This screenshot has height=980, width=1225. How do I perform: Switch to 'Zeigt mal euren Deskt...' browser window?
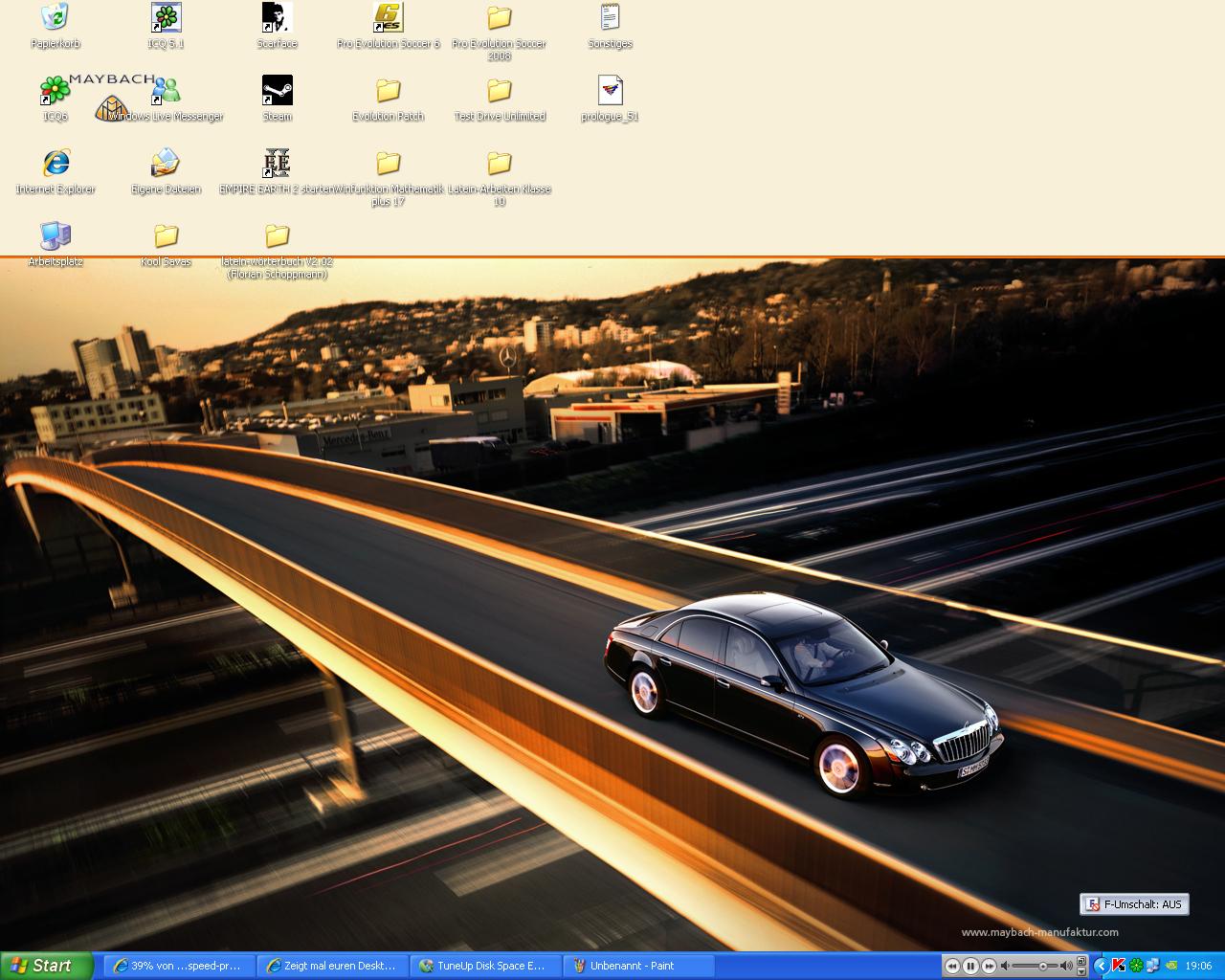click(332, 966)
